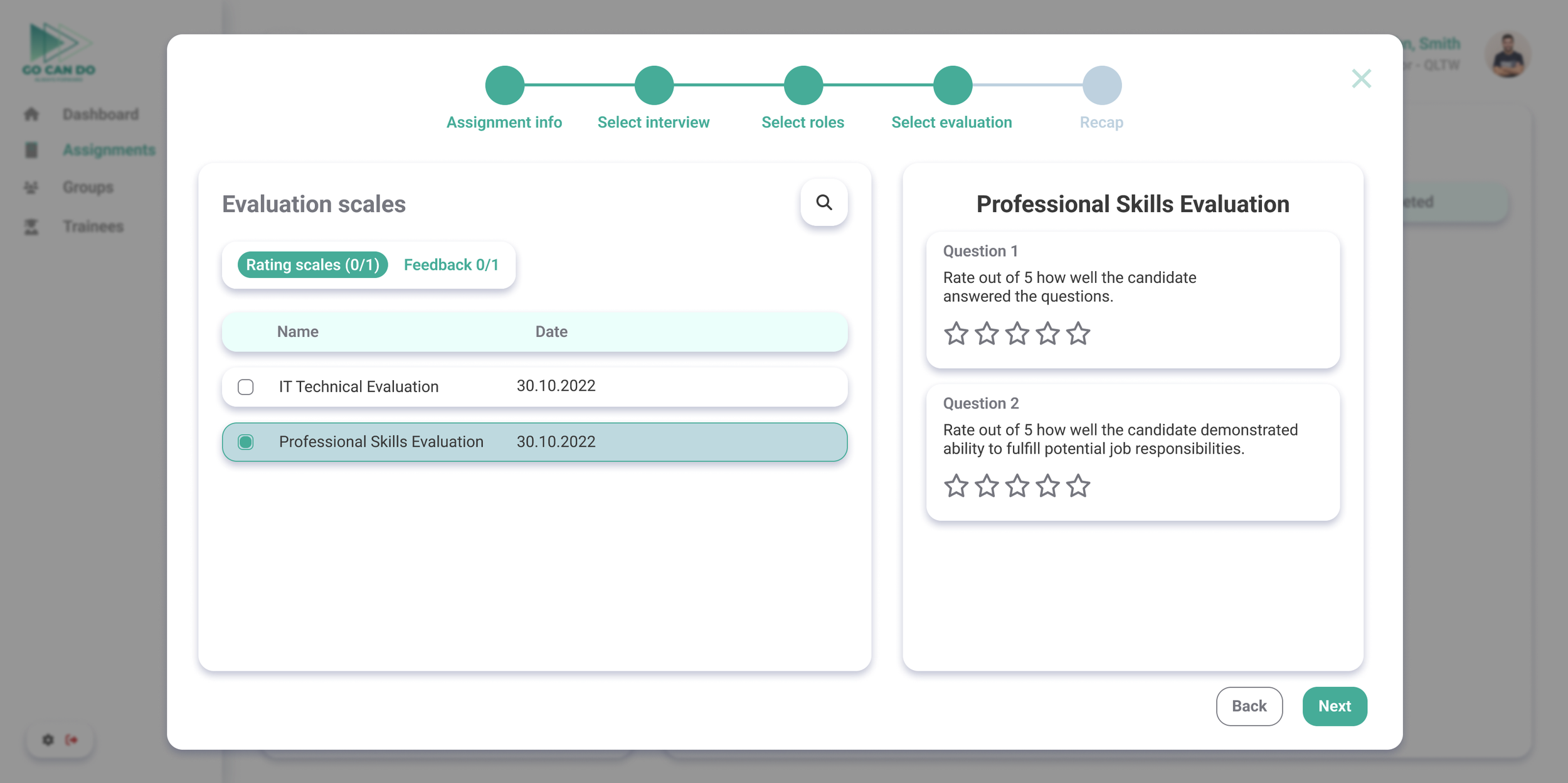Open settings via the gear icon

[x=48, y=740]
